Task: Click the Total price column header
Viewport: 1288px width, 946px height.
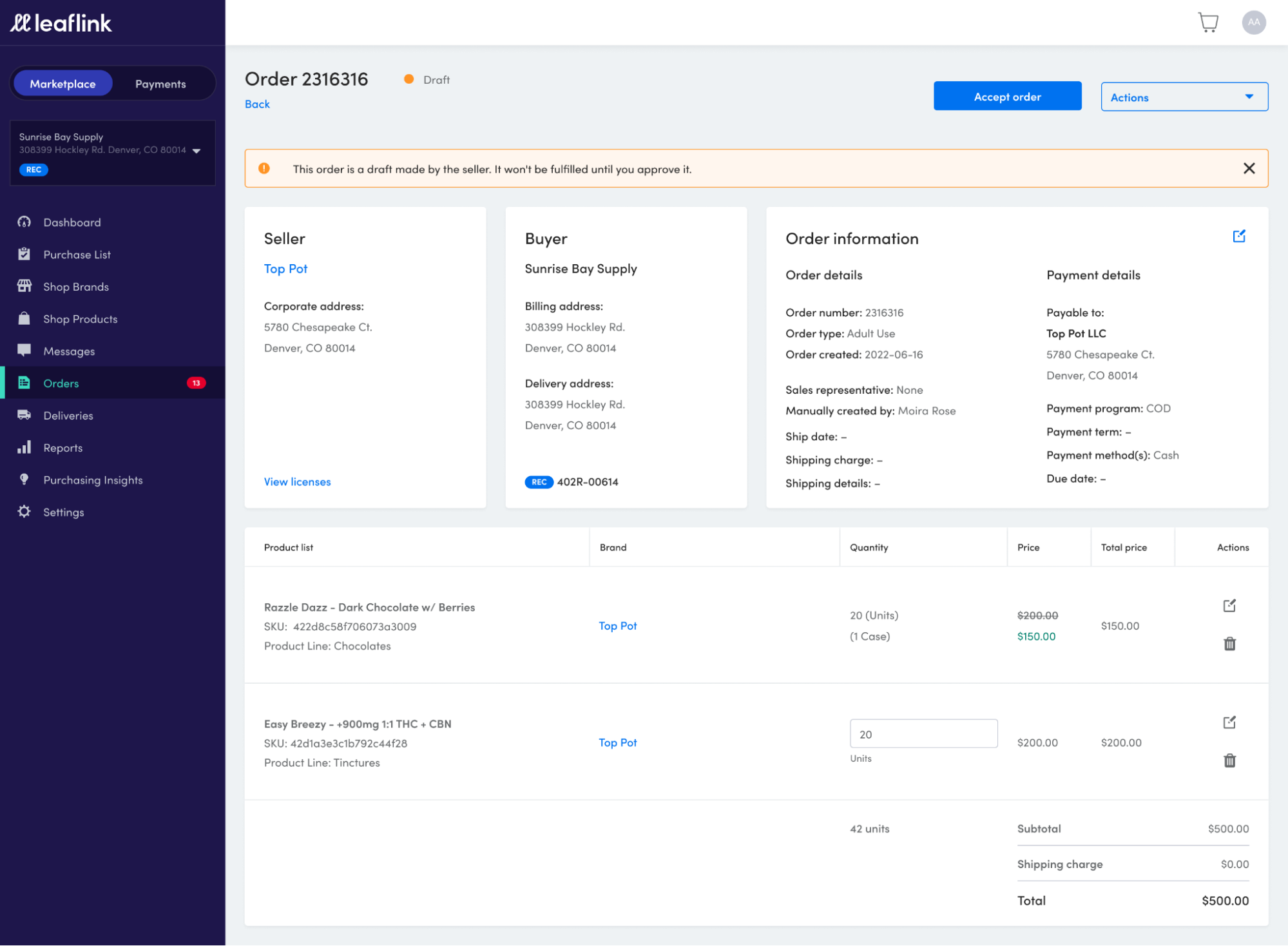Action: coord(1124,547)
